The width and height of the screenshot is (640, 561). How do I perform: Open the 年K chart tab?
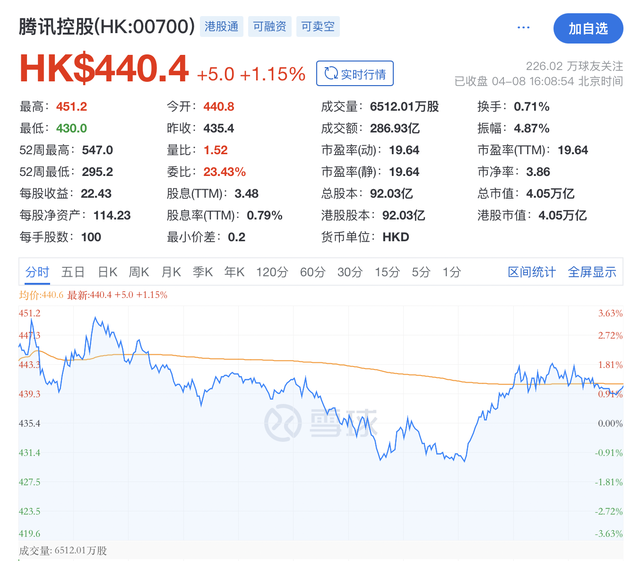234,272
